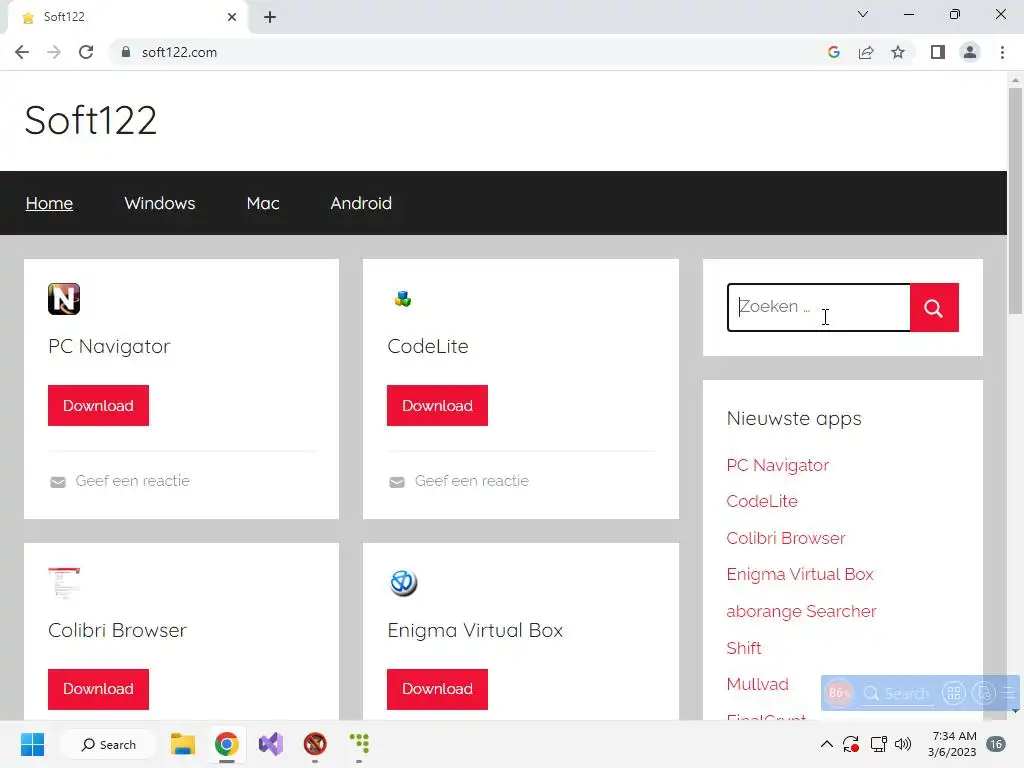Click the volume speaker tray icon

tap(903, 744)
